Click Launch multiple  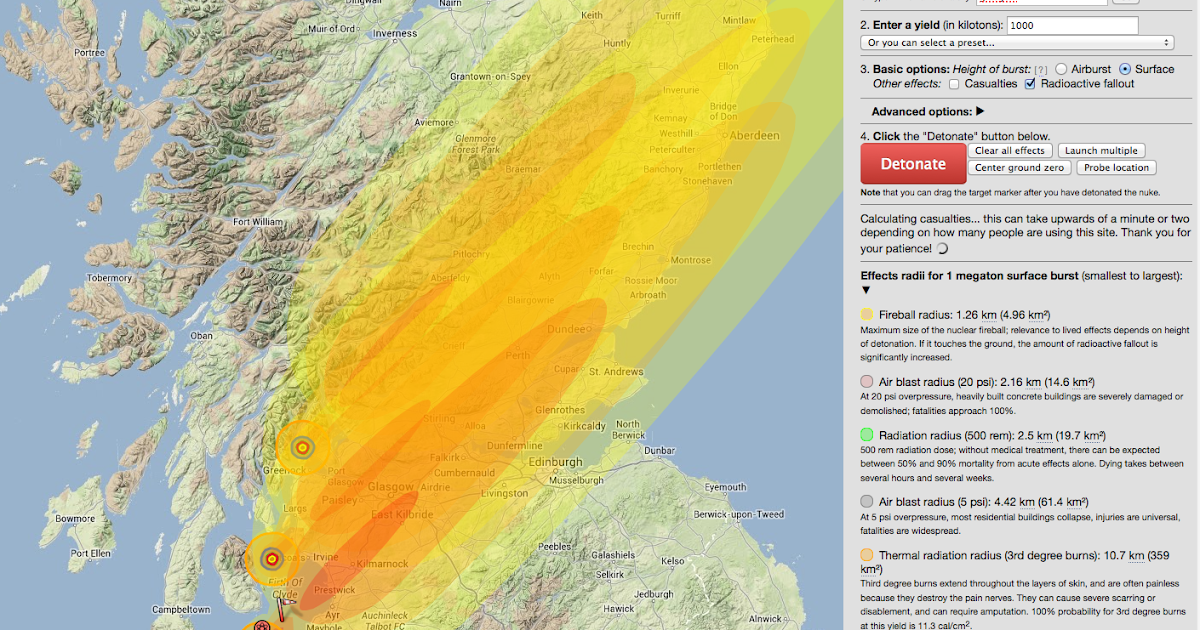pyautogui.click(x=1101, y=150)
